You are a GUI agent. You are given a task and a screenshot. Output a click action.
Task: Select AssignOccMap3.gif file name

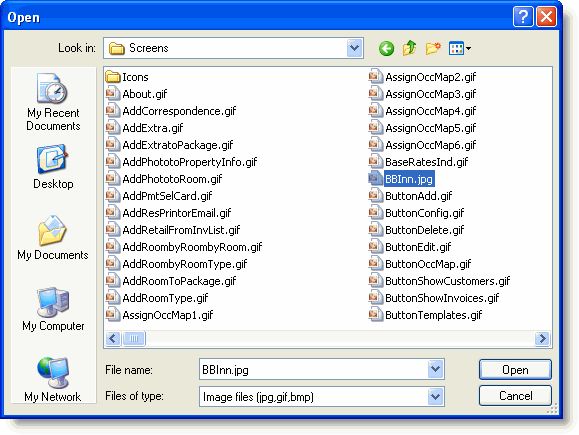pos(431,94)
